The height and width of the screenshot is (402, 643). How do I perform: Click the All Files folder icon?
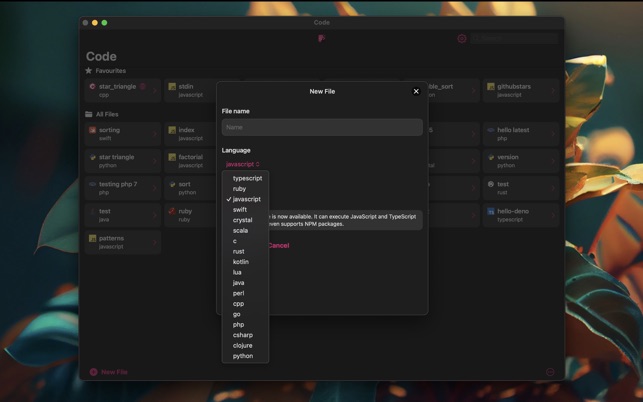(89, 114)
